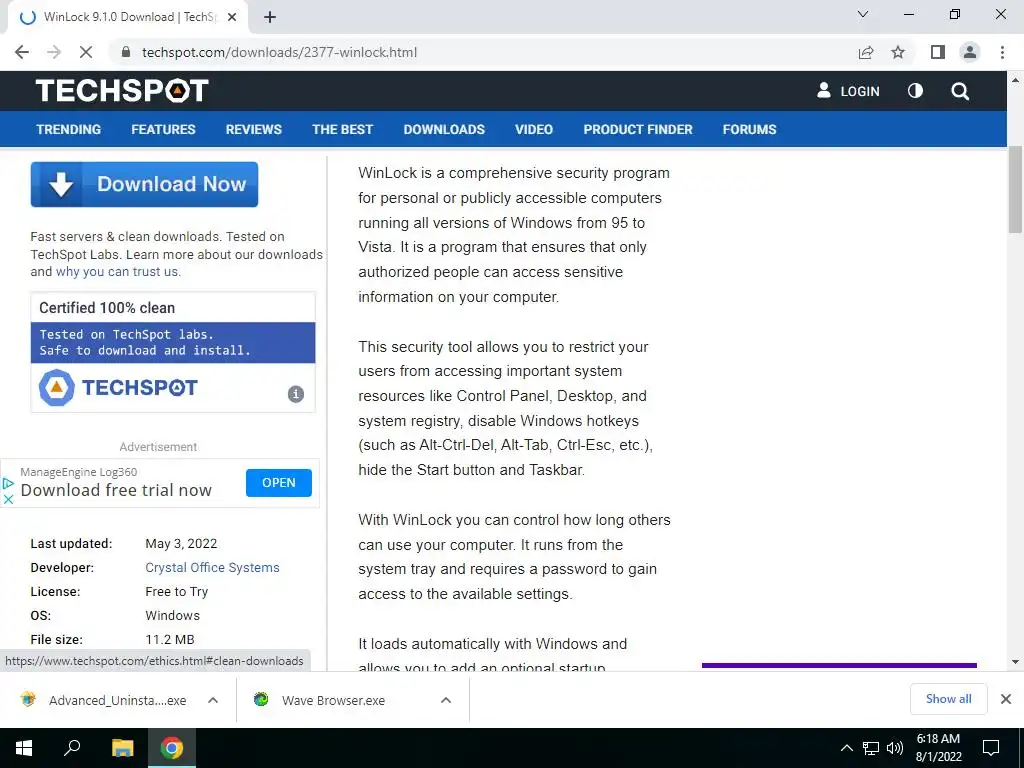1024x768 pixels.
Task: Click the Chrome taskbar icon
Action: pyautogui.click(x=172, y=748)
